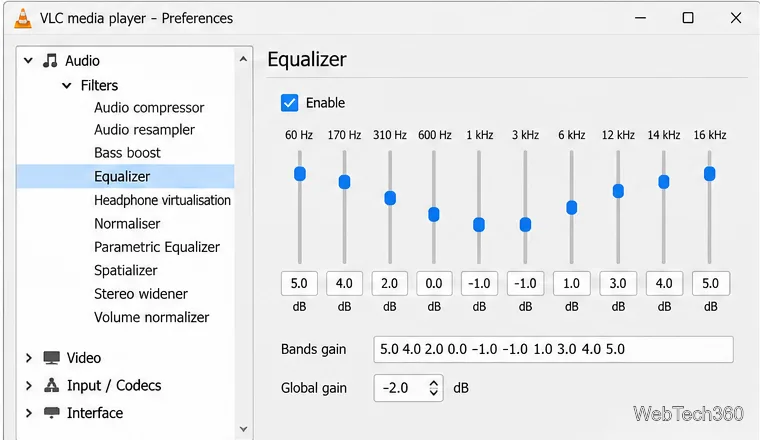Expand the Interface category
760x440 pixels.
[x=29, y=413]
